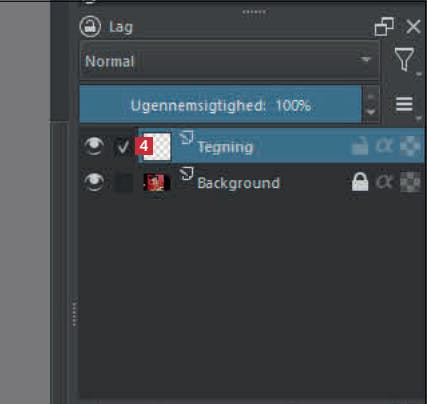
Task: Open the Normal blending mode dropdown
Action: click(x=229, y=61)
